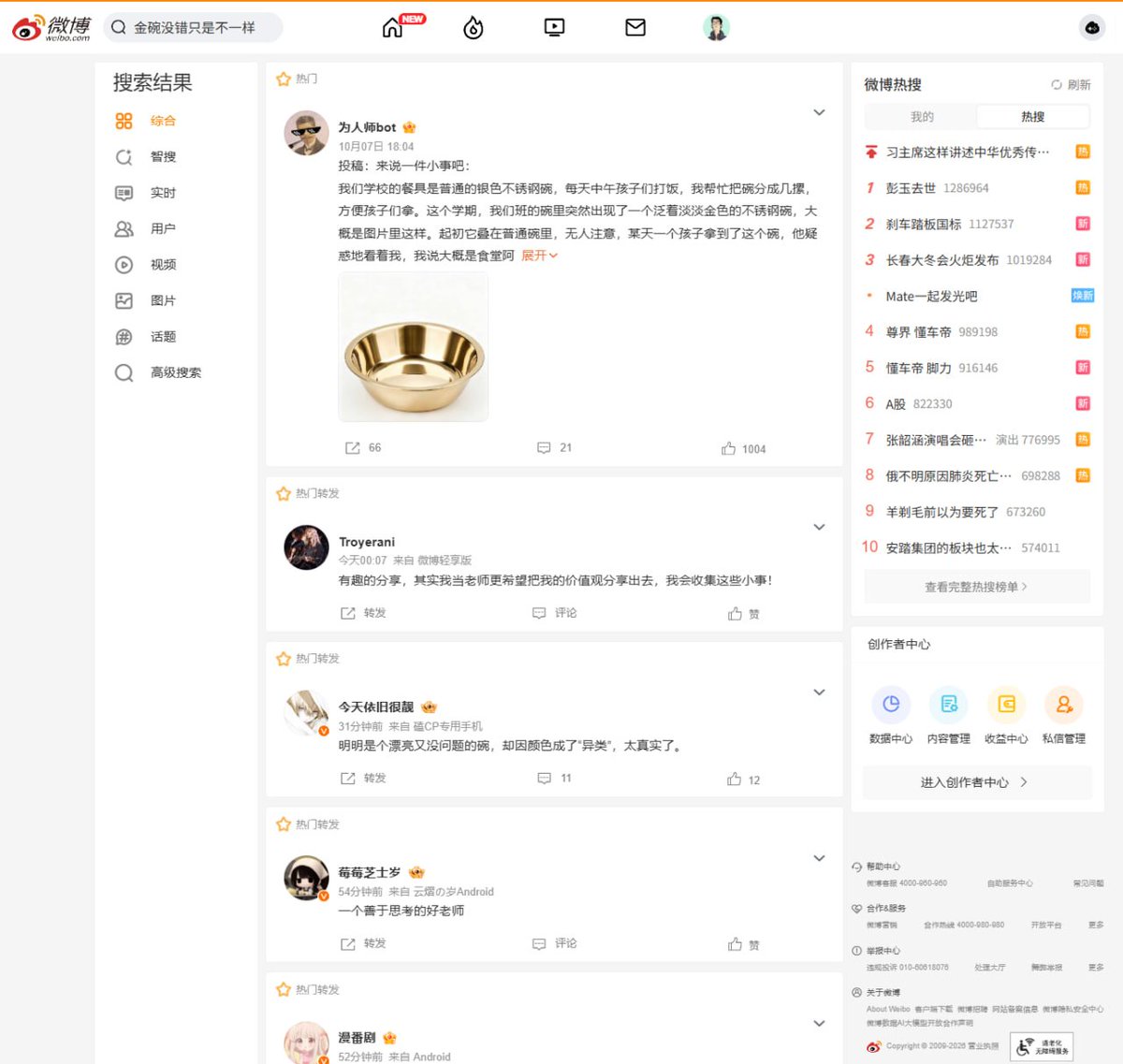Like the post with 1004 likes
Screen dimensions: 1123x1064
(744, 449)
